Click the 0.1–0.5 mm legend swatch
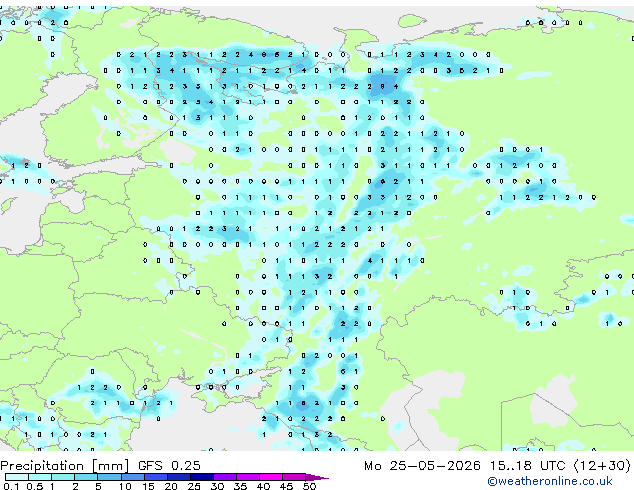The image size is (634, 490). click(x=17, y=477)
